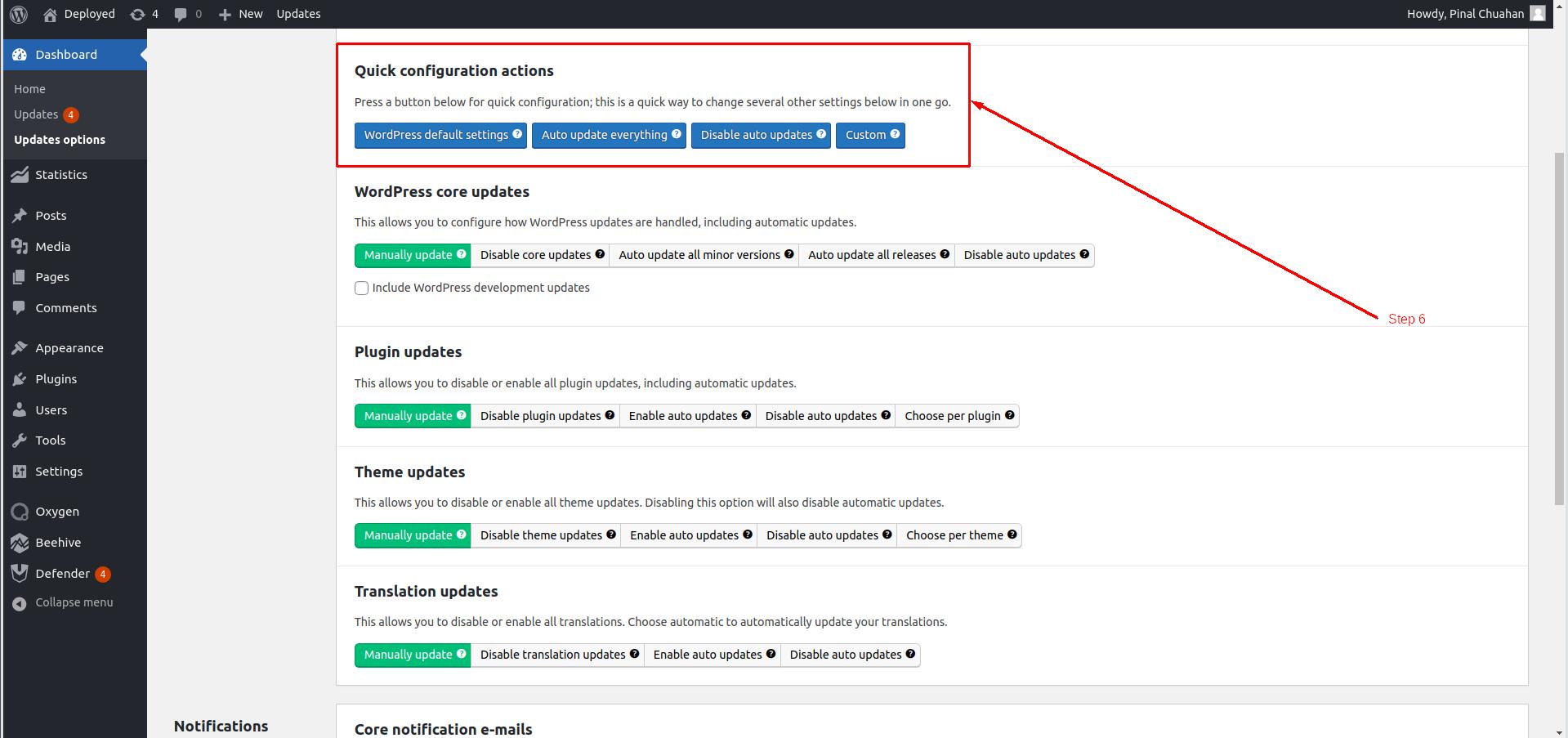The image size is (1568, 738).
Task: Click the Beehive icon in sidebar
Action: 20,543
